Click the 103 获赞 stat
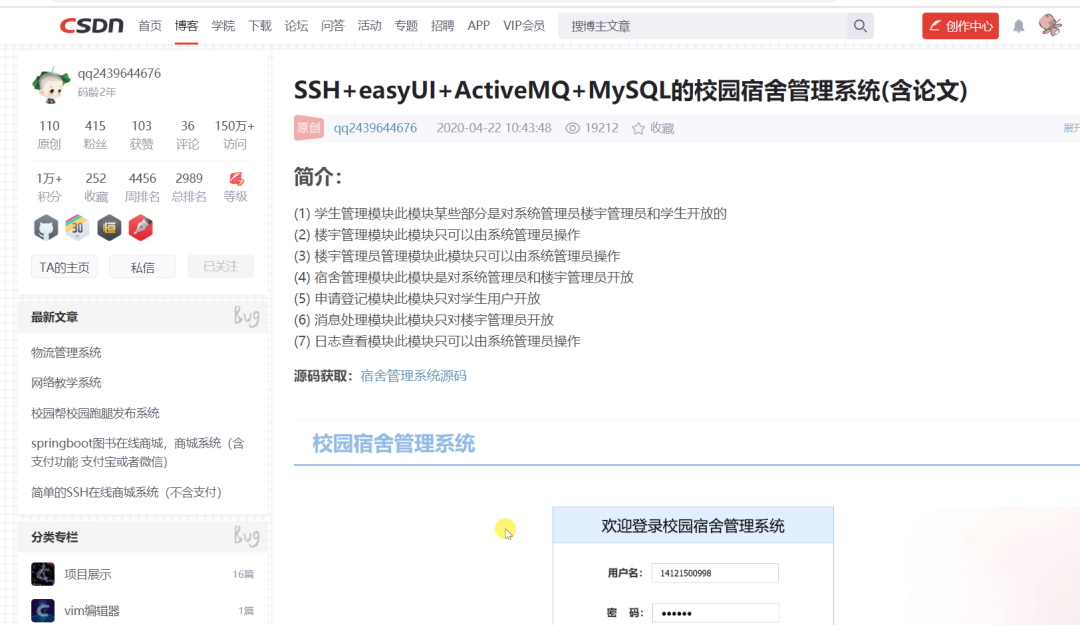The image size is (1080, 625). (x=141, y=134)
